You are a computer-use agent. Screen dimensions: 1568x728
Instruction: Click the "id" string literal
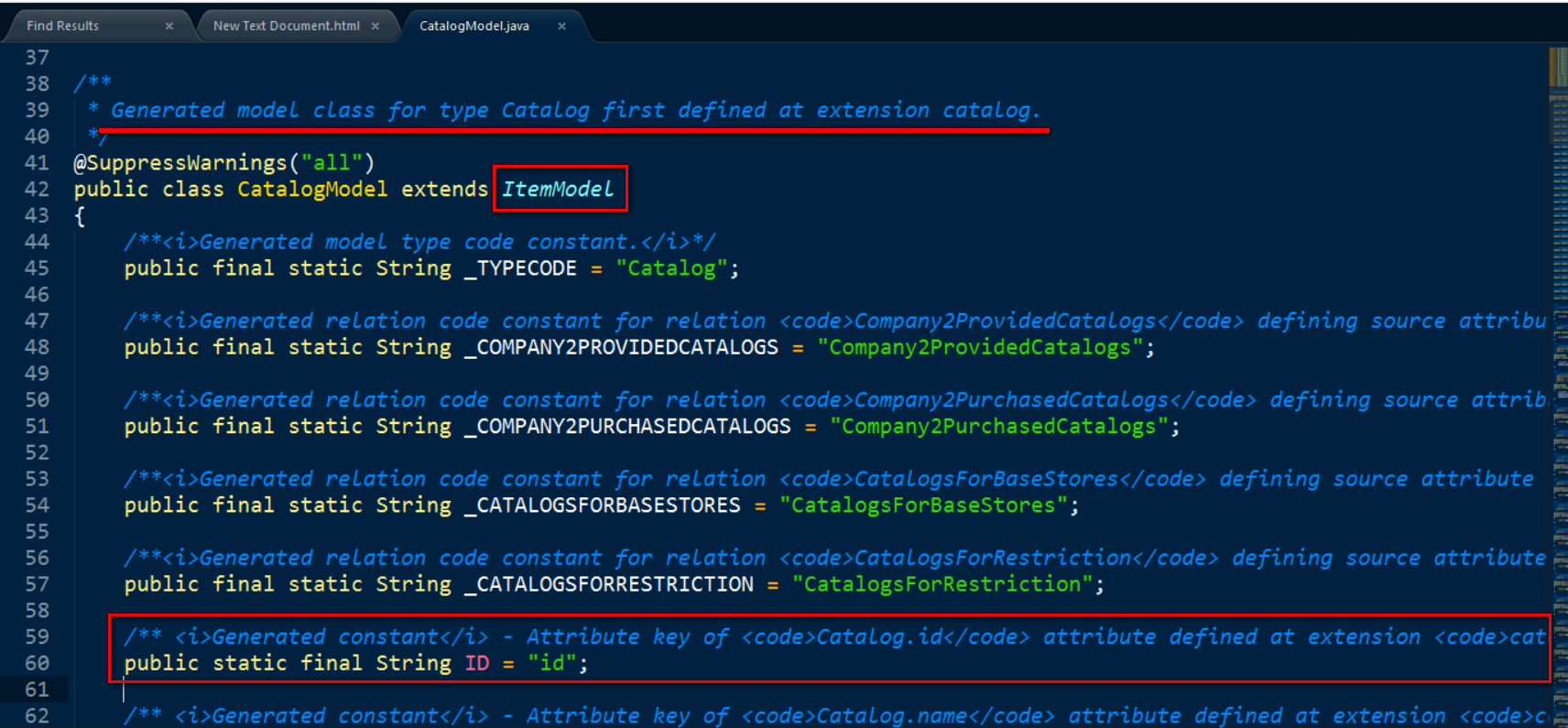coord(551,663)
